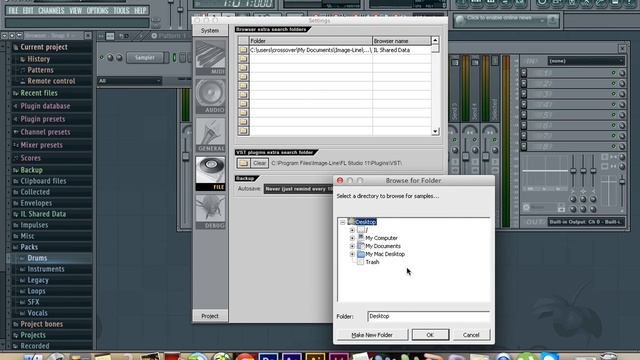Open the CHANNELS menu
This screenshot has height=360, width=640.
coord(51,11)
